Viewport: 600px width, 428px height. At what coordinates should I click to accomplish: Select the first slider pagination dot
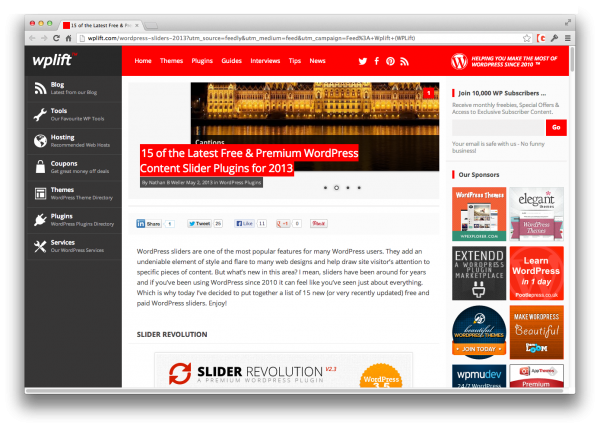(325, 188)
